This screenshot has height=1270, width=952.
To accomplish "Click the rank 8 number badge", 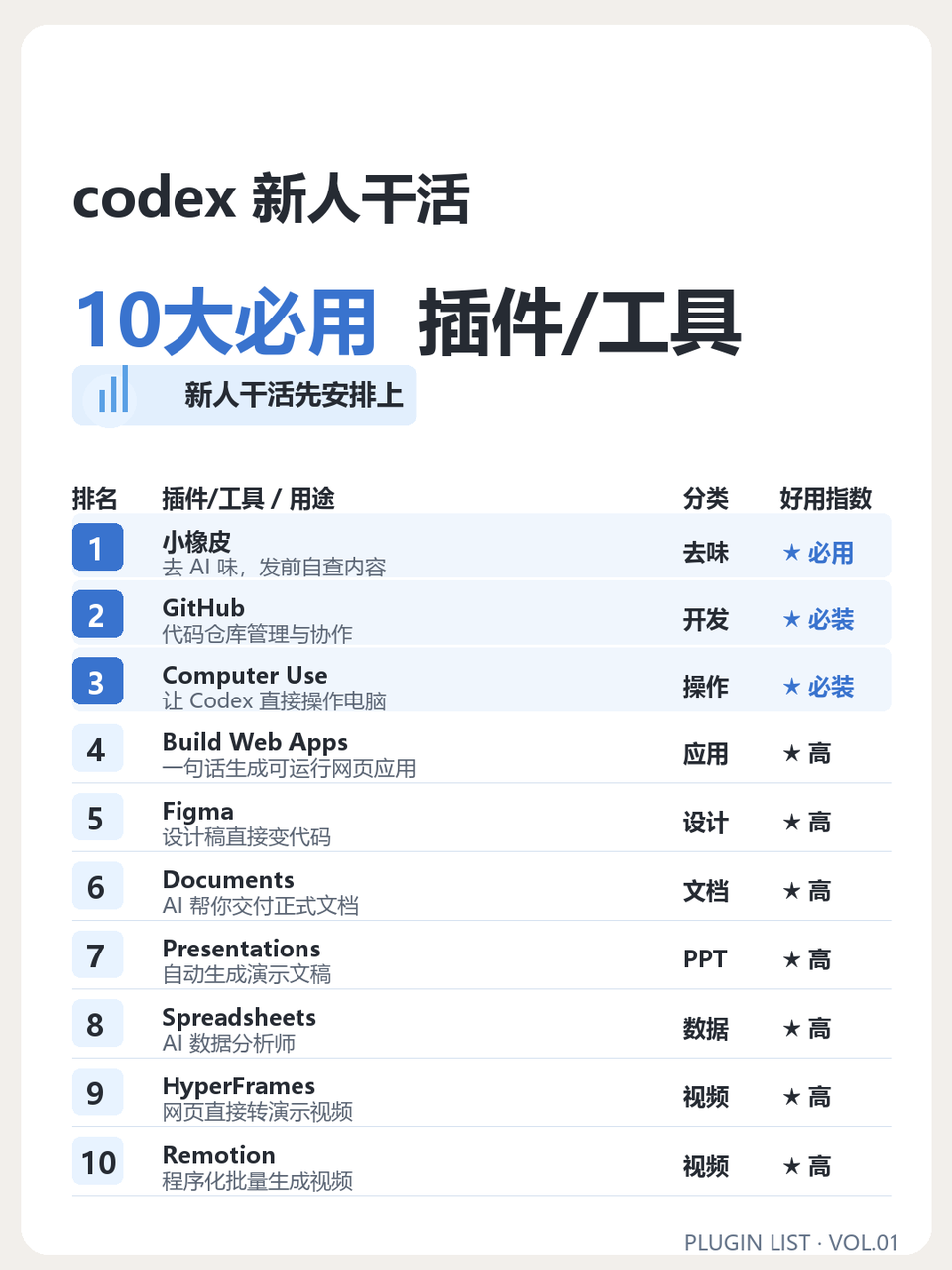I will point(97,1024).
